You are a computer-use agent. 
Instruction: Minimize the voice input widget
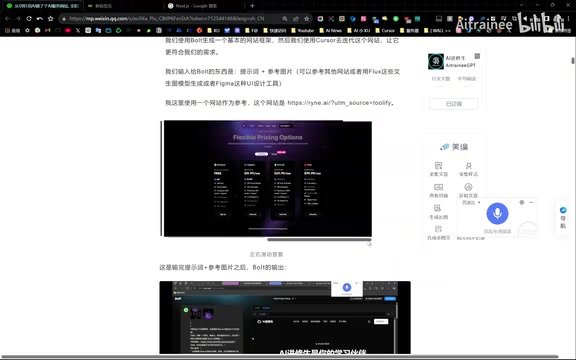531,202
